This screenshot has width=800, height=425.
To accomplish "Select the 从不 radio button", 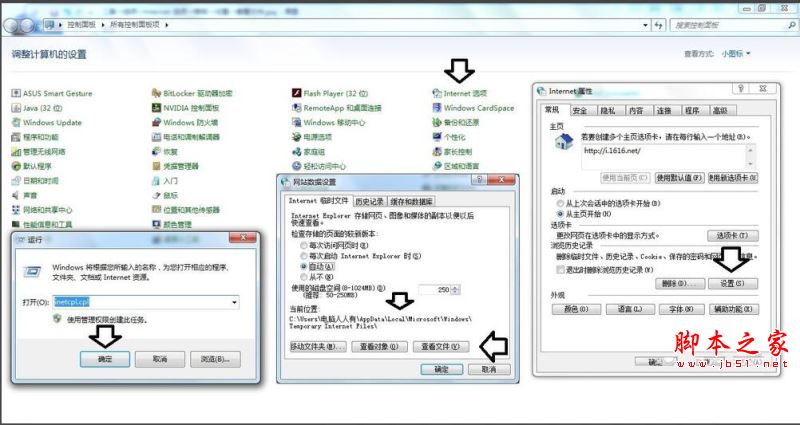I will coord(304,277).
